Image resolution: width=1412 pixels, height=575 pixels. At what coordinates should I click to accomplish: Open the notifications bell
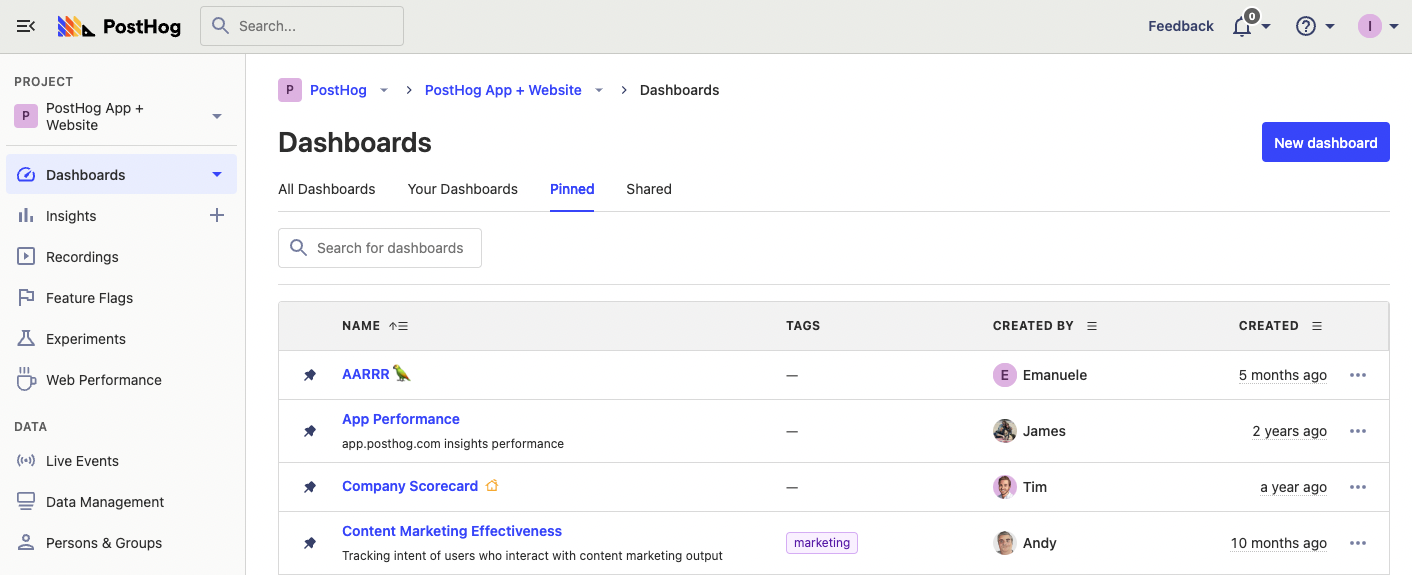1242,27
